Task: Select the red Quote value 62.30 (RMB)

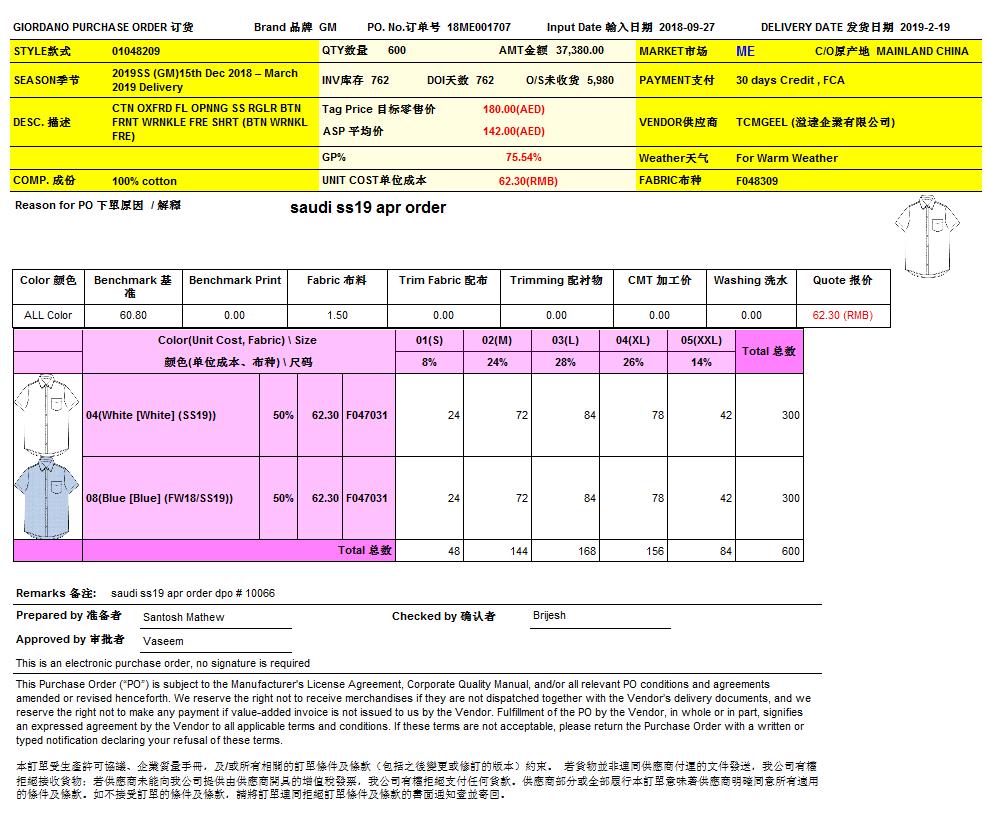Action: pos(842,315)
